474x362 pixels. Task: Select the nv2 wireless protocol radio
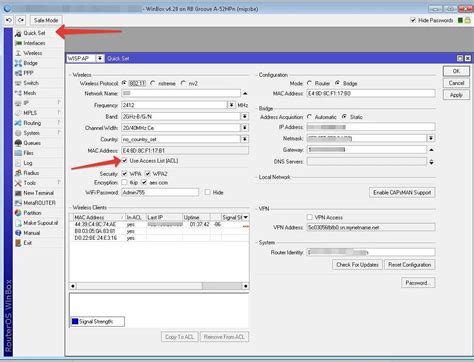click(x=183, y=83)
